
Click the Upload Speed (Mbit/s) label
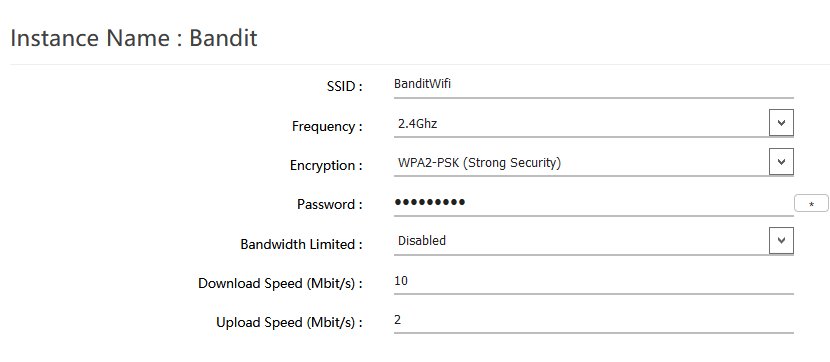(x=290, y=323)
